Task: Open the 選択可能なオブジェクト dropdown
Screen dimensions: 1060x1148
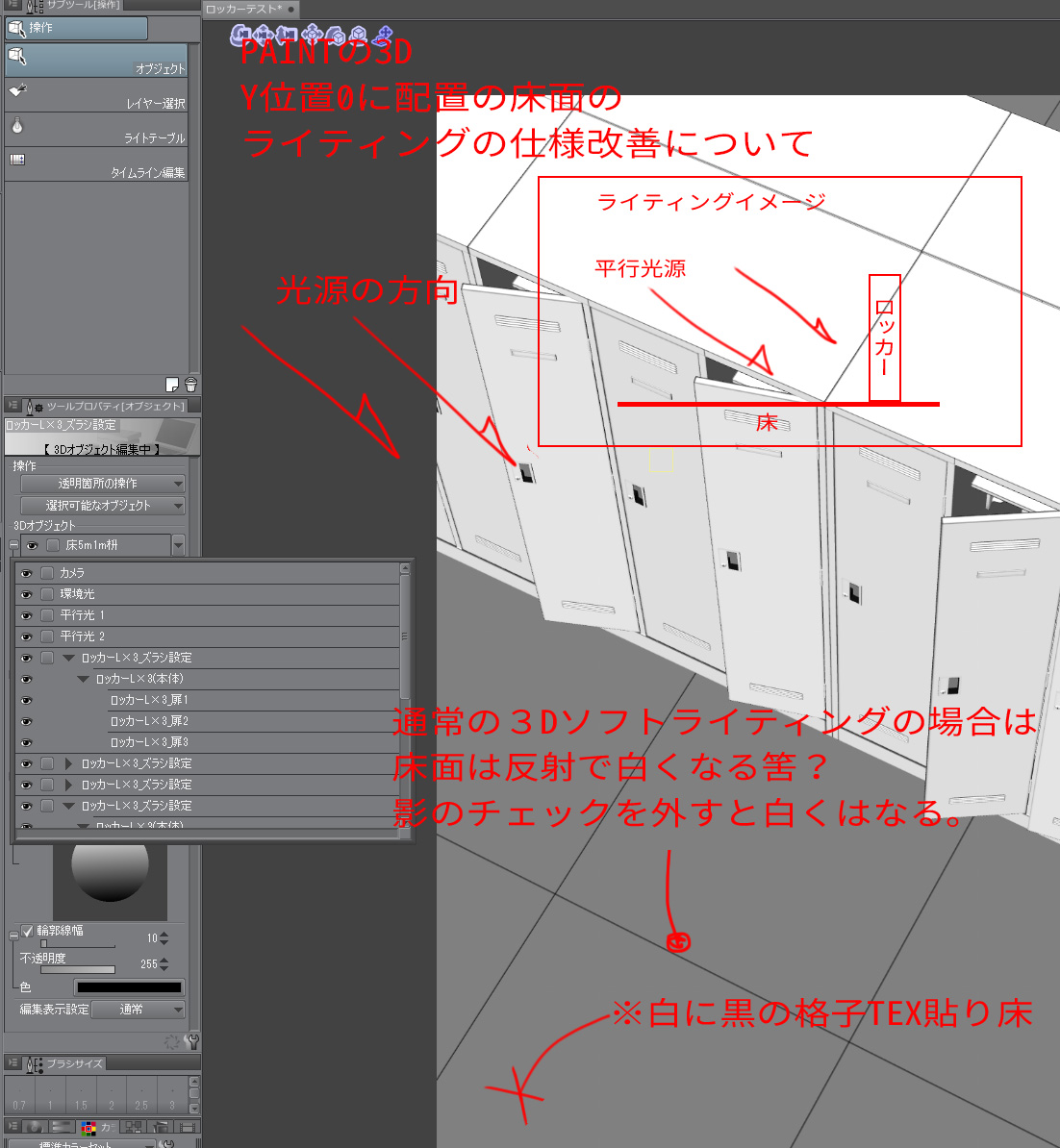Action: 103,505
